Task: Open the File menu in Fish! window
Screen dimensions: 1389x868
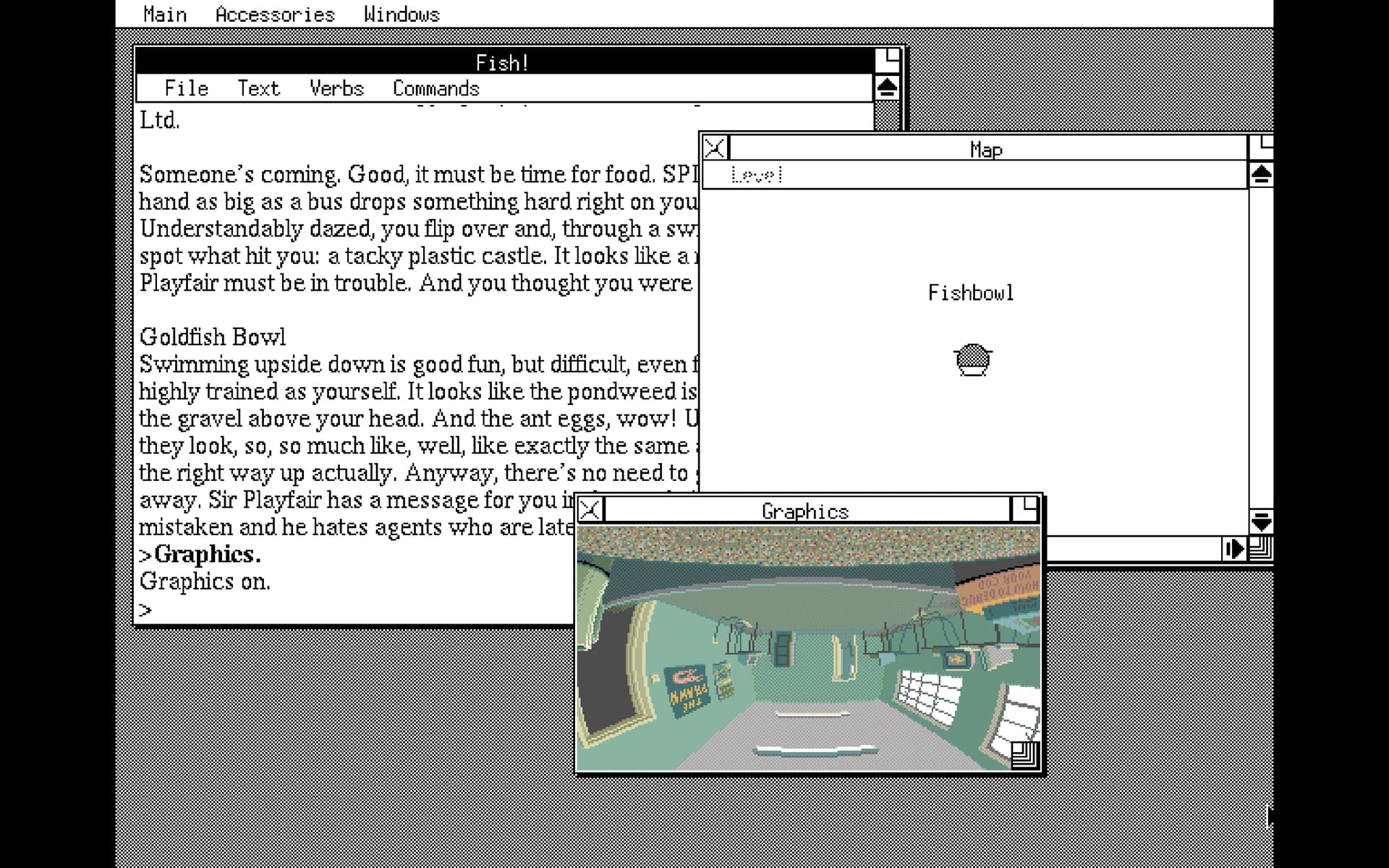Action: 187,88
